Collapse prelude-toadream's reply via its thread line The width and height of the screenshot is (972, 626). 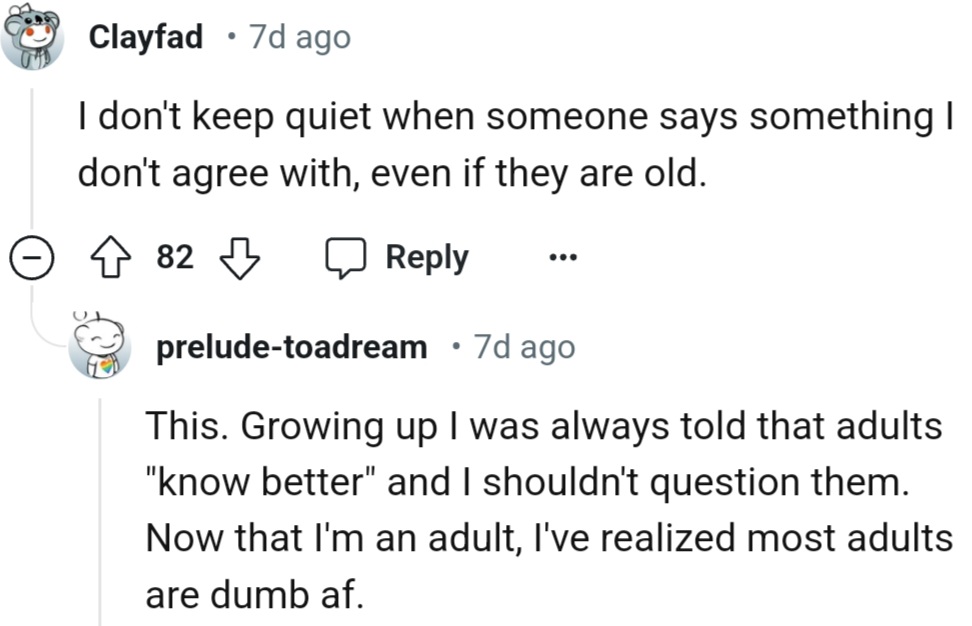(99, 510)
